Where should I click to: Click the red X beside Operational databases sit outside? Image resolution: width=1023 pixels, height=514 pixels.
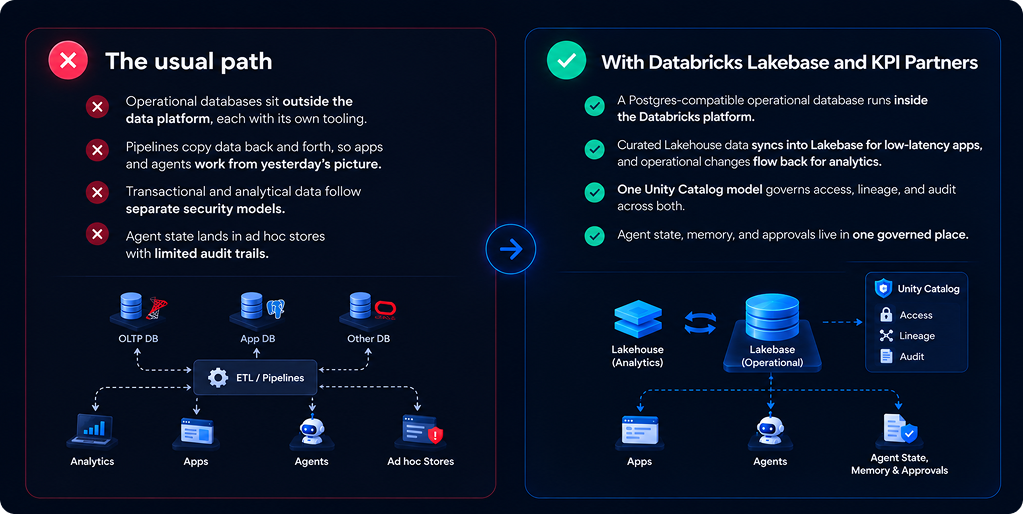(x=97, y=106)
